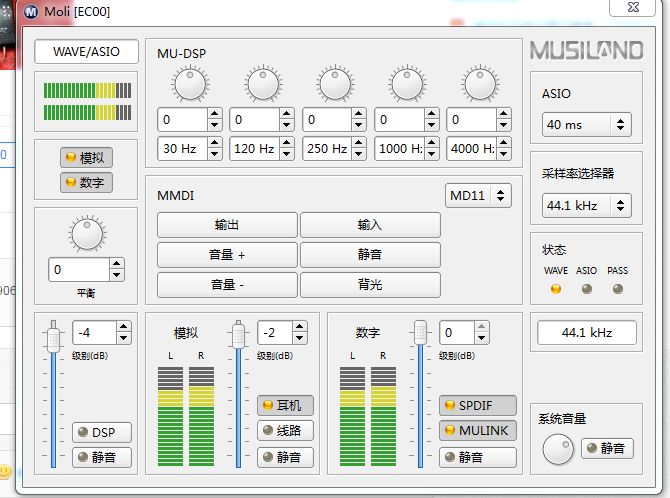Click the MUSILAND logo
Image resolution: width=670 pixels, height=498 pixels.
click(586, 50)
